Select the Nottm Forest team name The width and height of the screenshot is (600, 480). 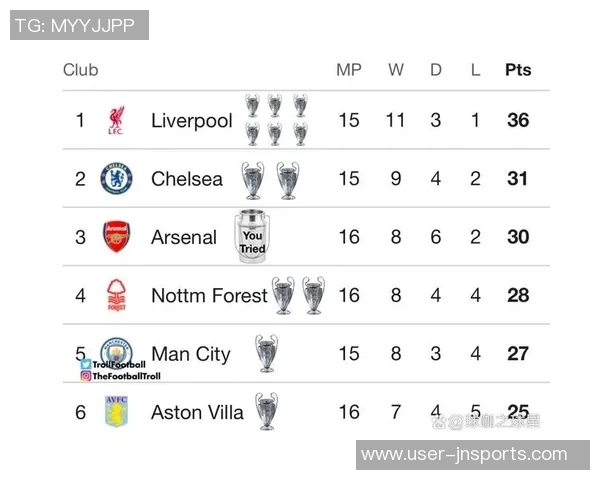coord(209,295)
